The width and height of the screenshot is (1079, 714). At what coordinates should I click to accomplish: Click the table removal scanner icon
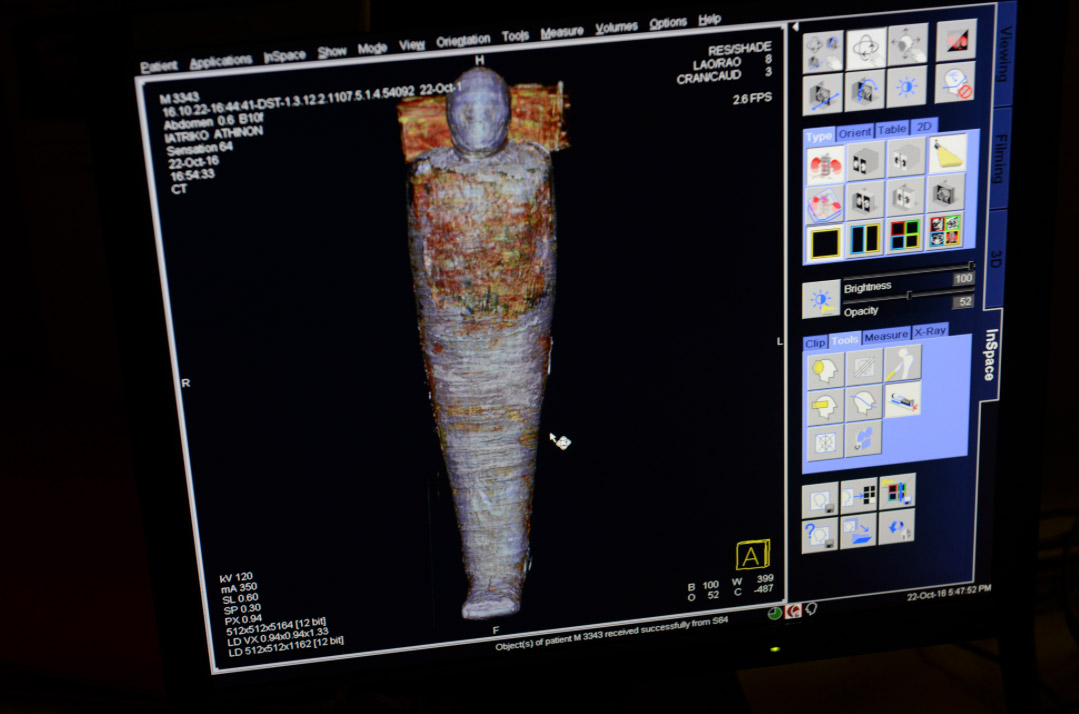903,401
